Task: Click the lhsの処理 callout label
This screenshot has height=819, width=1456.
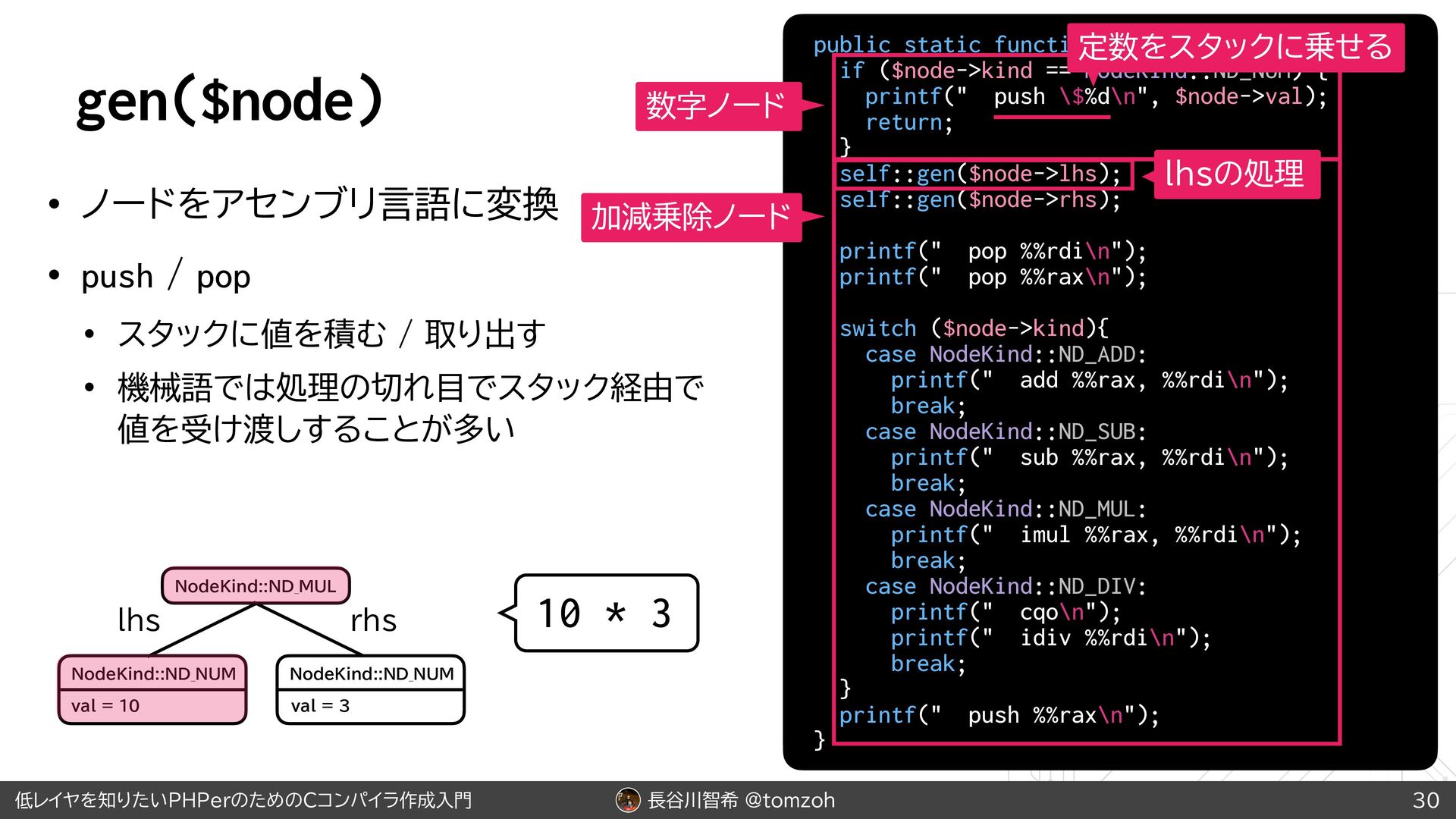Action: tap(1235, 174)
